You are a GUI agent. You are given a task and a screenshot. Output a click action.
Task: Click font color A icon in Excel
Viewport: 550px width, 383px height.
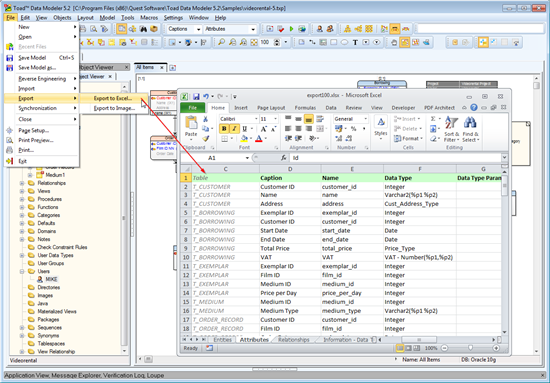(259, 139)
